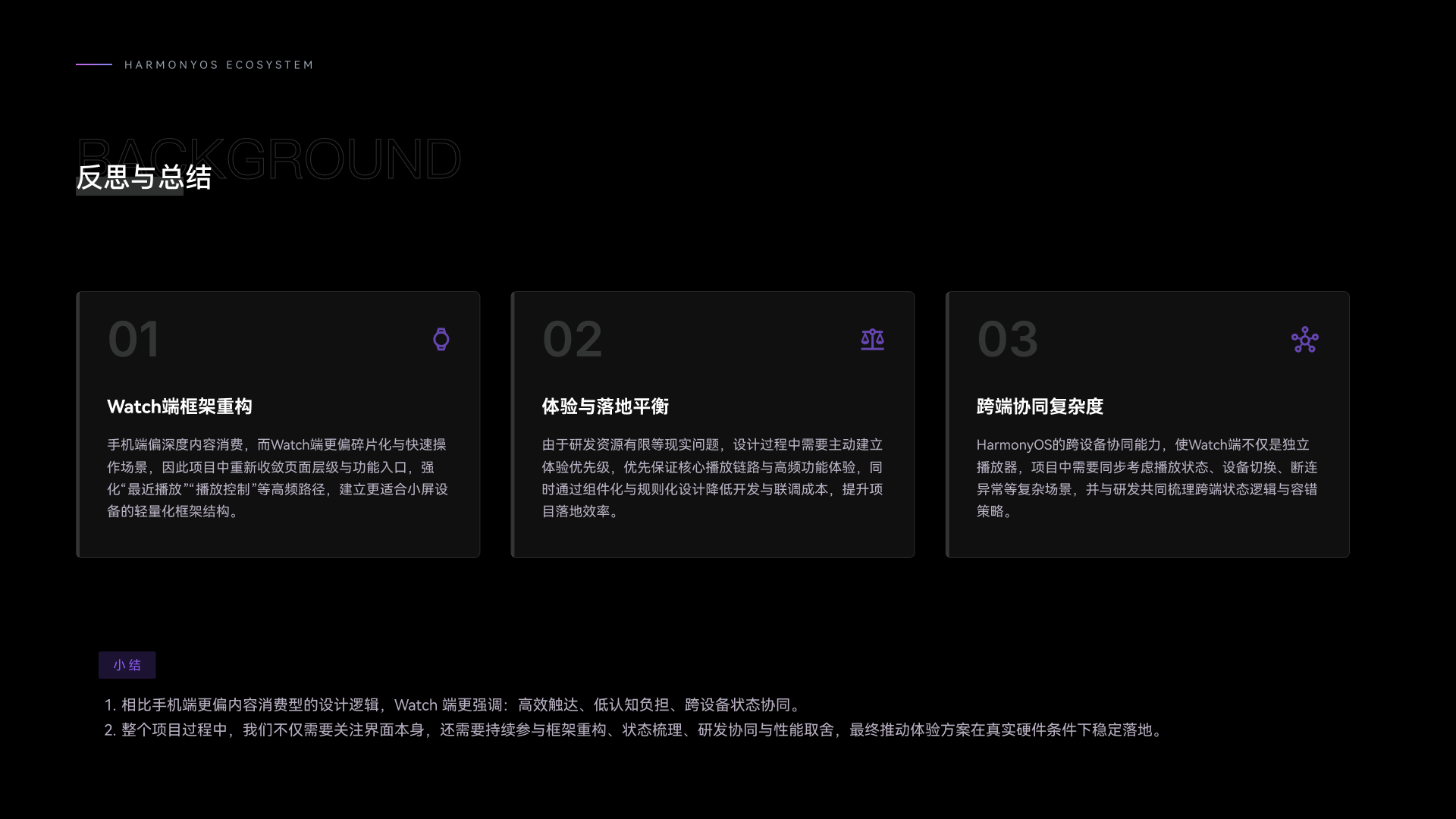Select the 体验与落地平衡 card heading
The image size is (1456, 819).
pos(605,406)
